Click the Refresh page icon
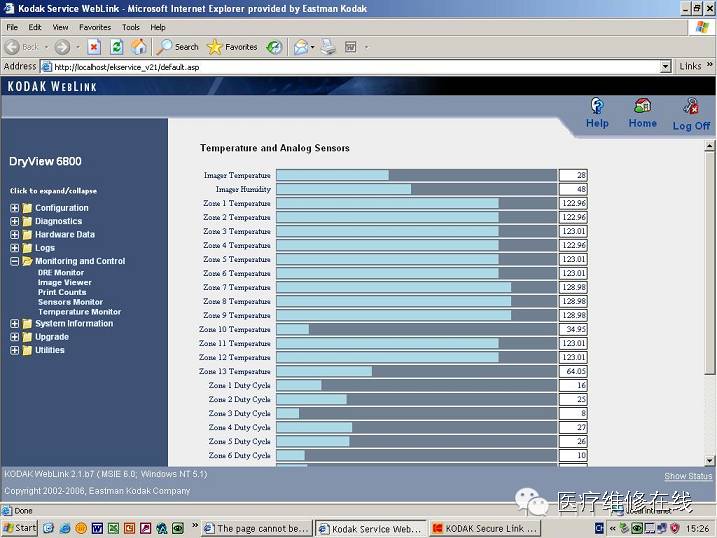Screen dimensions: 717x538 117,47
